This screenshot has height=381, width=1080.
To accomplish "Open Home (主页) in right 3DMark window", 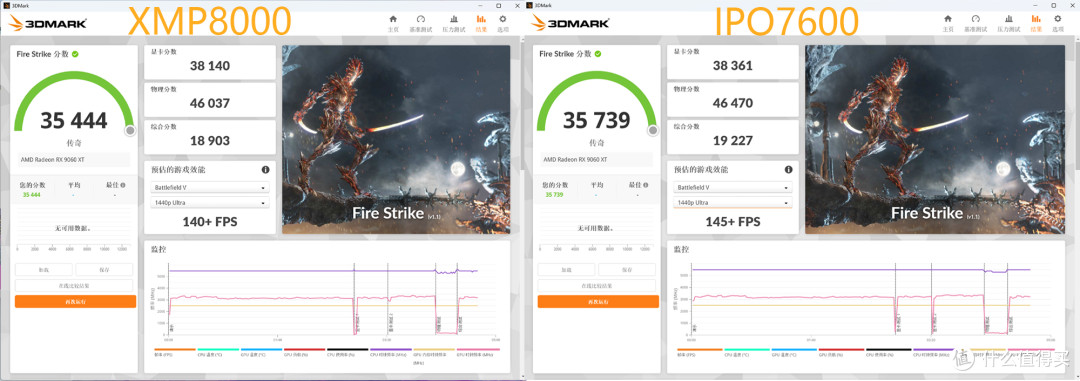I will point(948,23).
